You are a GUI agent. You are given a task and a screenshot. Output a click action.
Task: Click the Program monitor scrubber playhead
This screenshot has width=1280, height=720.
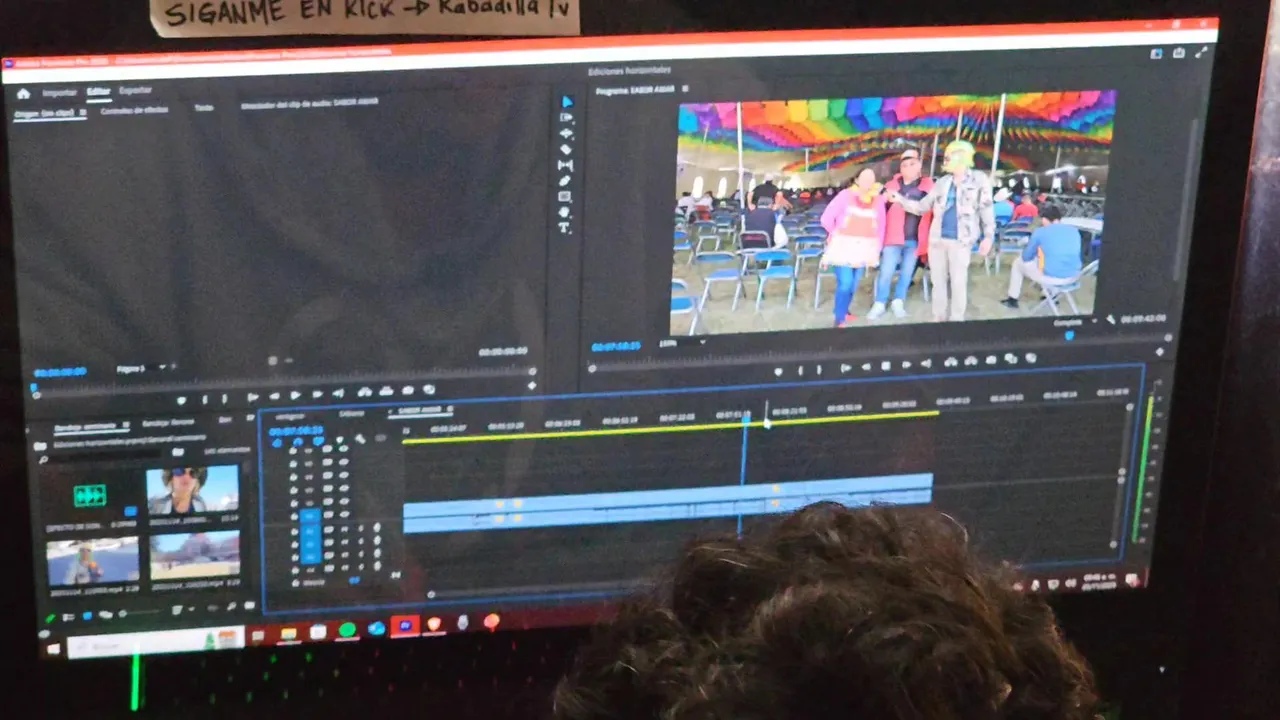[x=1069, y=336]
